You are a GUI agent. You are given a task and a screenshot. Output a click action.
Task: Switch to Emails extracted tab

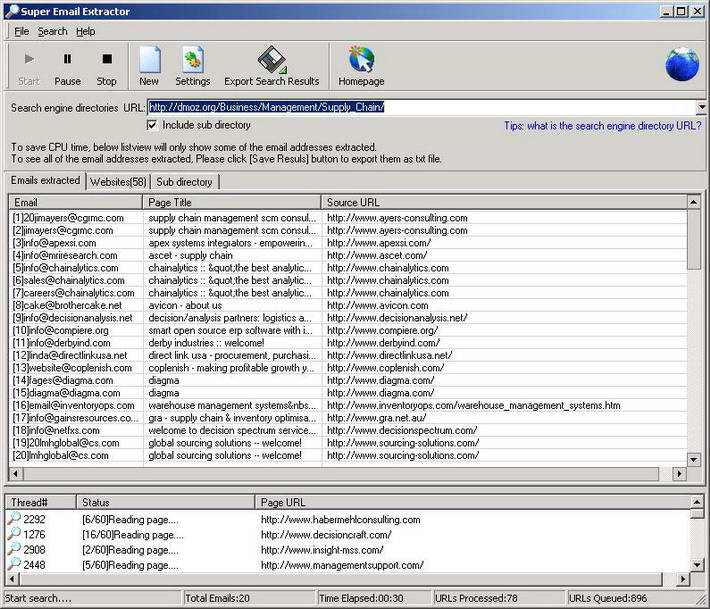(45, 180)
